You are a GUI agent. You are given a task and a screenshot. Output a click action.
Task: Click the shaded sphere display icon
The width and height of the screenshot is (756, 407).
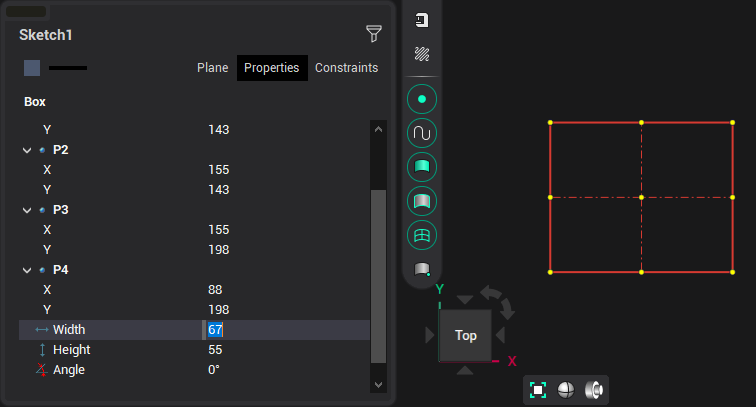(x=566, y=390)
